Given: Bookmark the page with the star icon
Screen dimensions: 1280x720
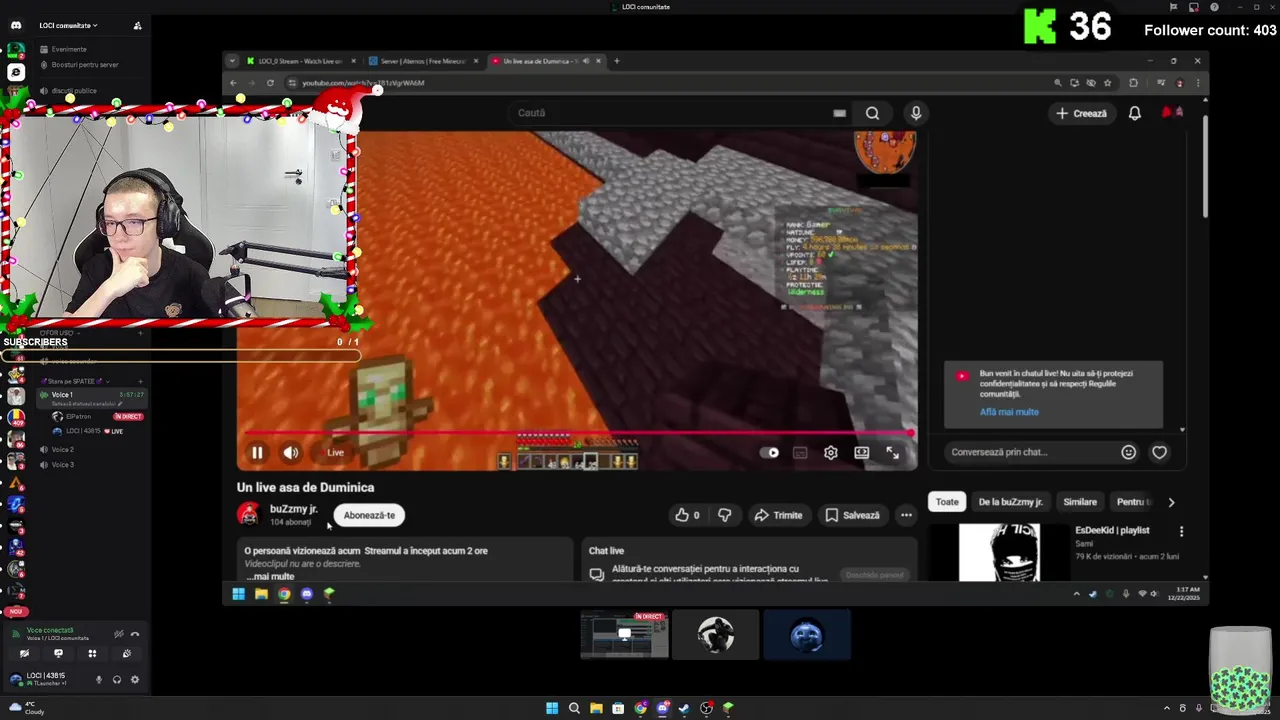Looking at the screenshot, I should (x=1107, y=83).
